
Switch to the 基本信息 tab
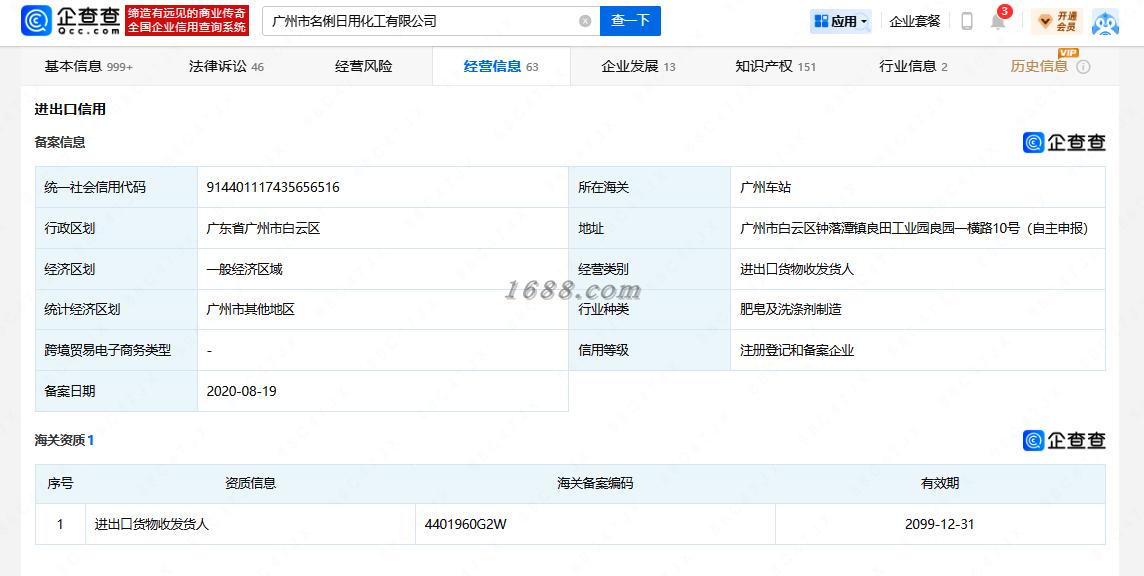[89, 66]
